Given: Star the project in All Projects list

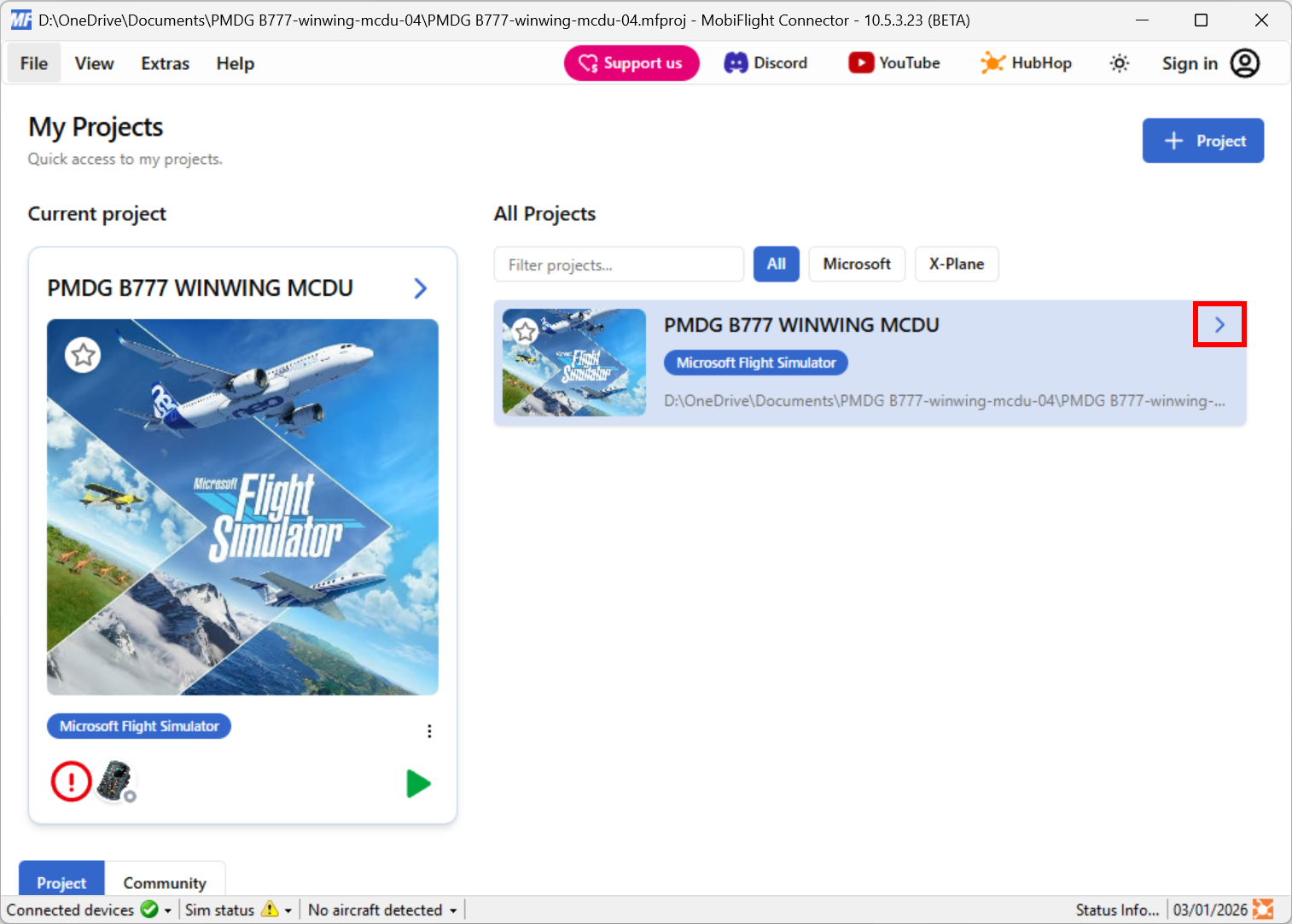Looking at the screenshot, I should (526, 331).
